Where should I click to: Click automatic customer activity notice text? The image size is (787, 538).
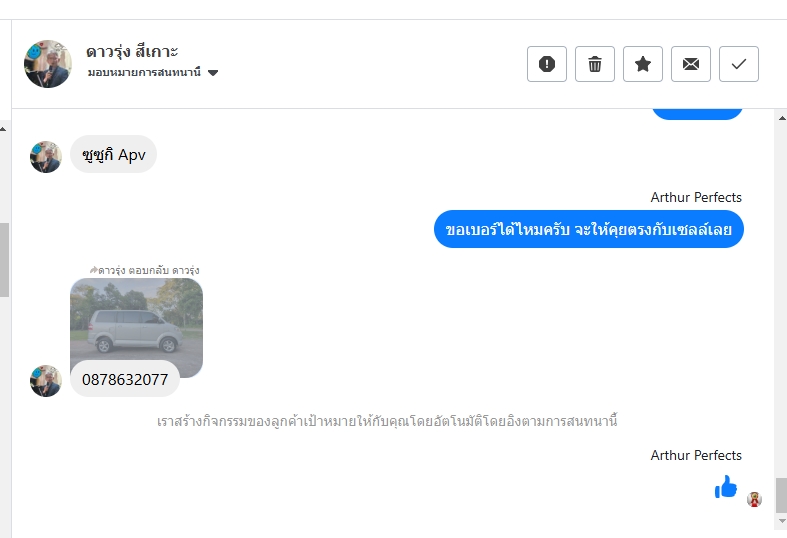coord(387,421)
